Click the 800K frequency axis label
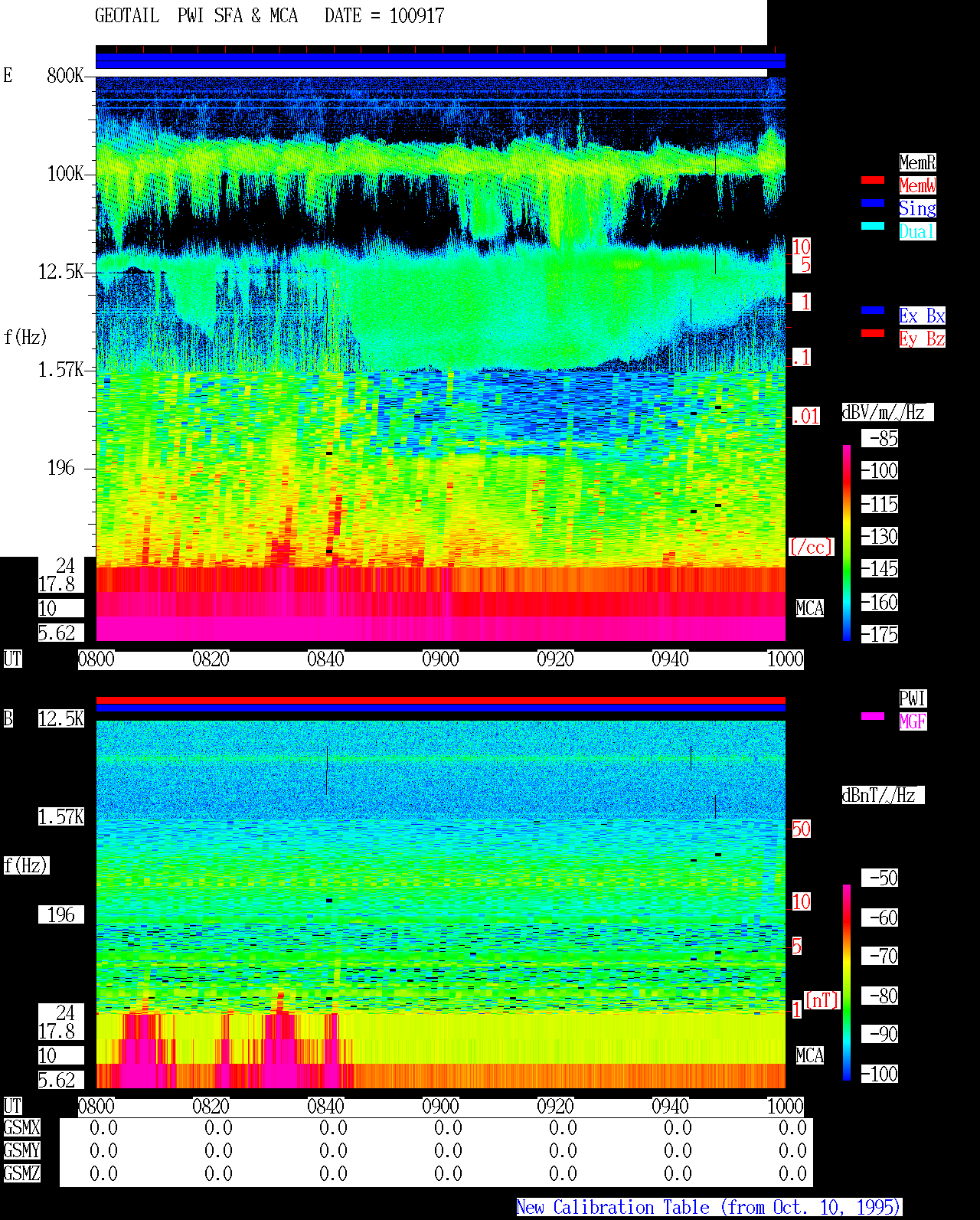 [65, 75]
